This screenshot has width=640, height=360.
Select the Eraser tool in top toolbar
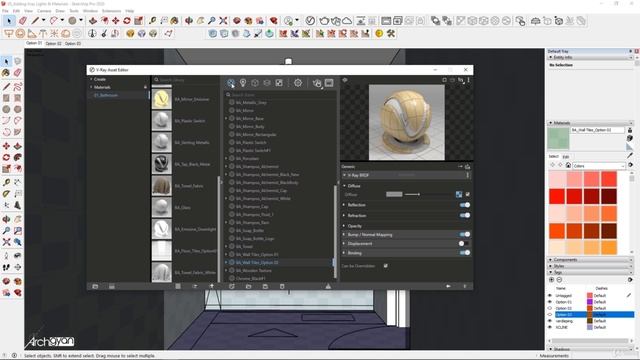point(23,20)
